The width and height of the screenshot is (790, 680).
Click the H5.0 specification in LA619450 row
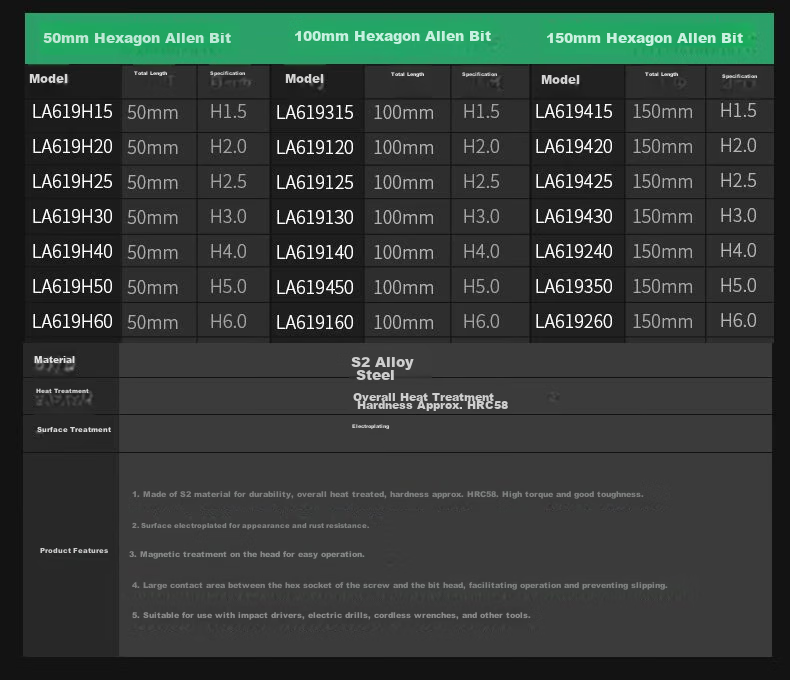click(x=481, y=286)
